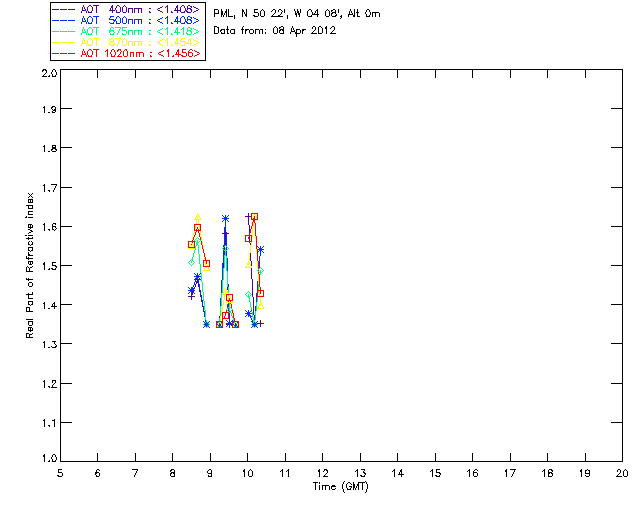
Task: Click the AOT 500nm blue legend entry
Action: (x=127, y=20)
